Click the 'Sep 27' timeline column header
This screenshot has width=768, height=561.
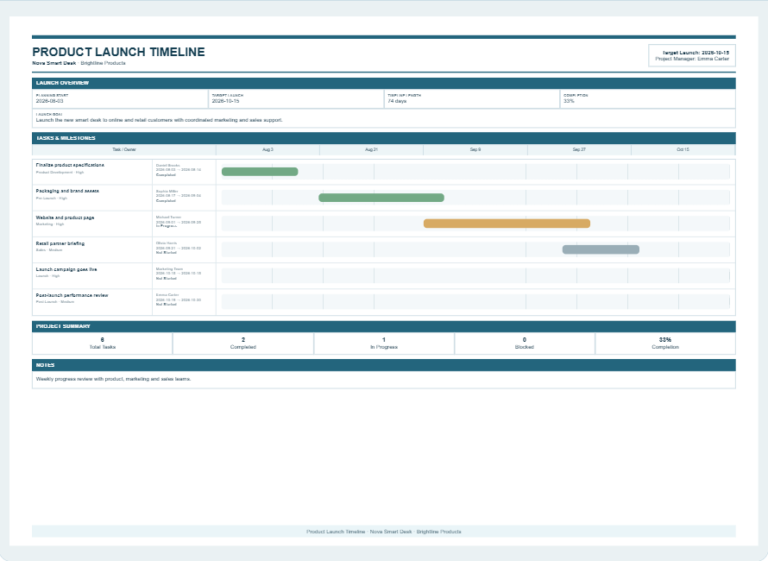click(x=579, y=149)
